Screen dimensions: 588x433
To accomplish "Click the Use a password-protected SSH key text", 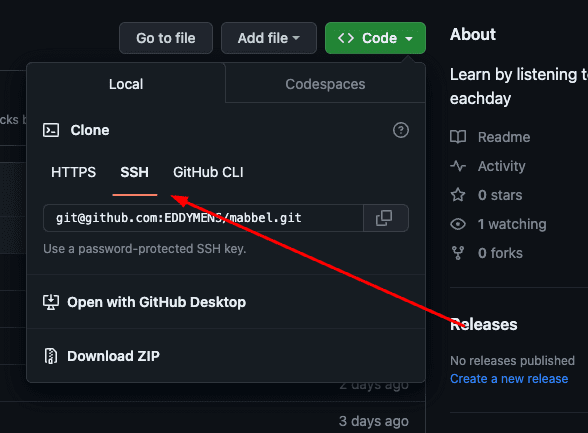I will 145,249.
